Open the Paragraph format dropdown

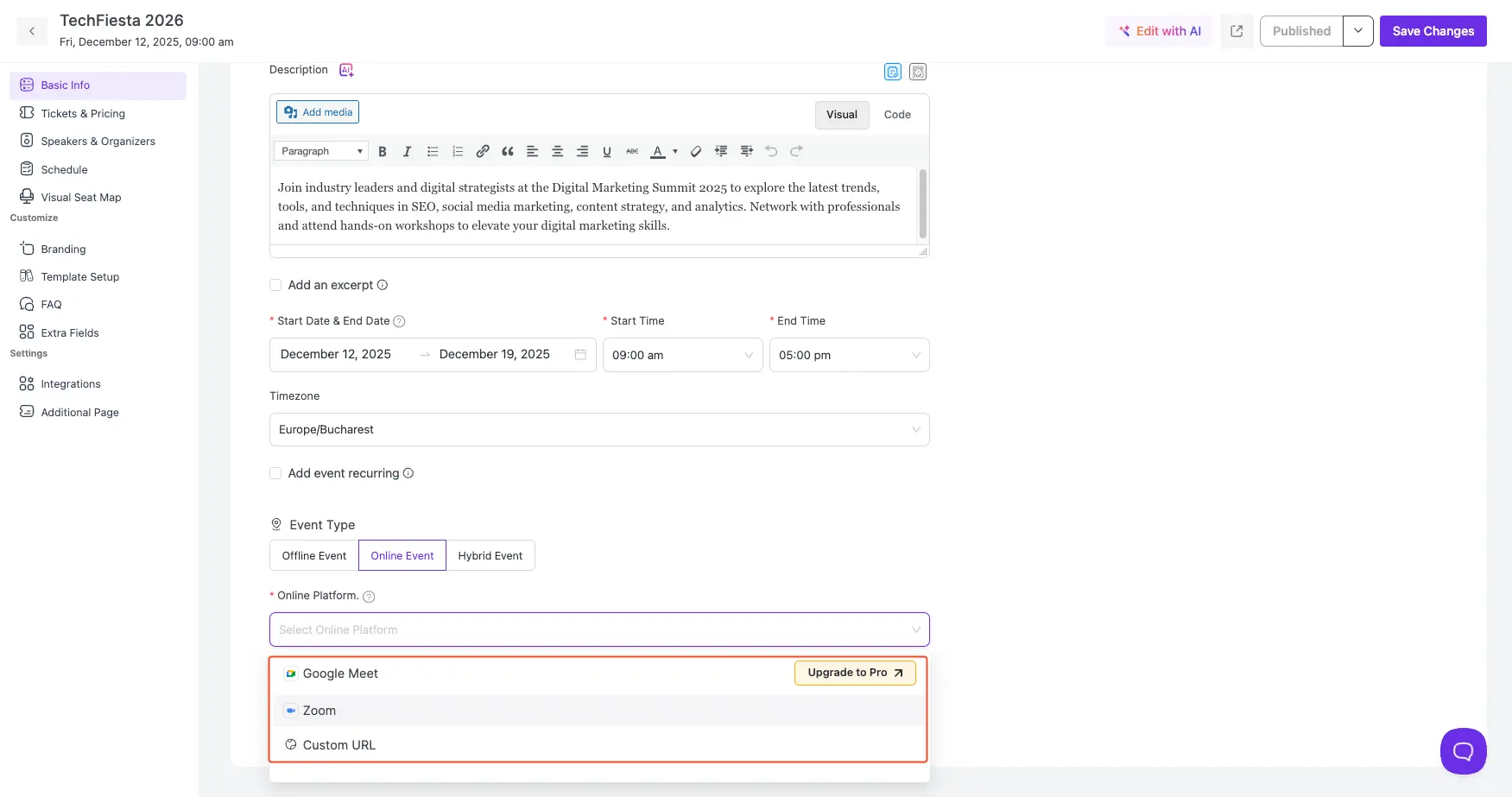click(321, 151)
